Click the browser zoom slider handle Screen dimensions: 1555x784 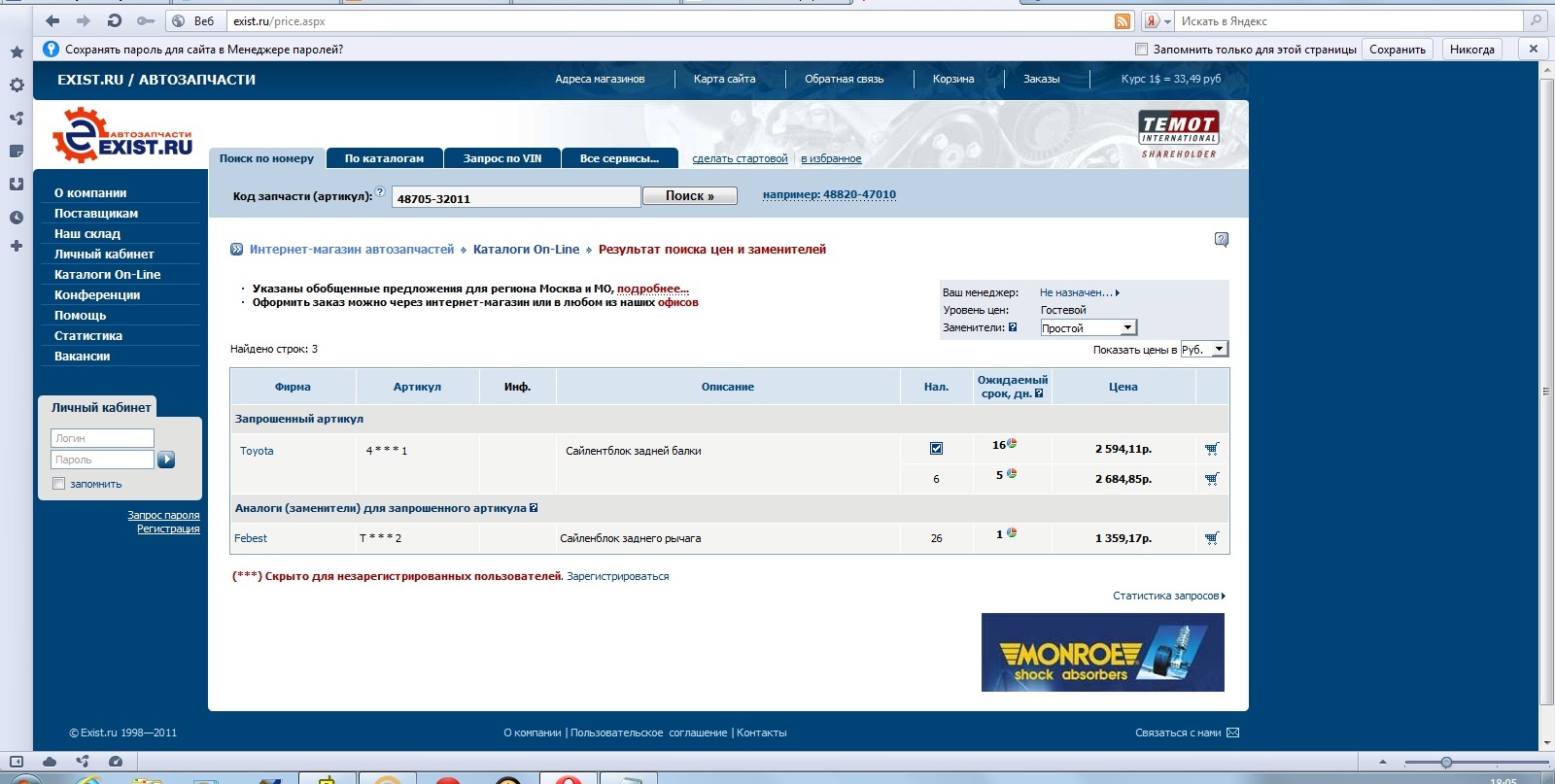click(1446, 763)
